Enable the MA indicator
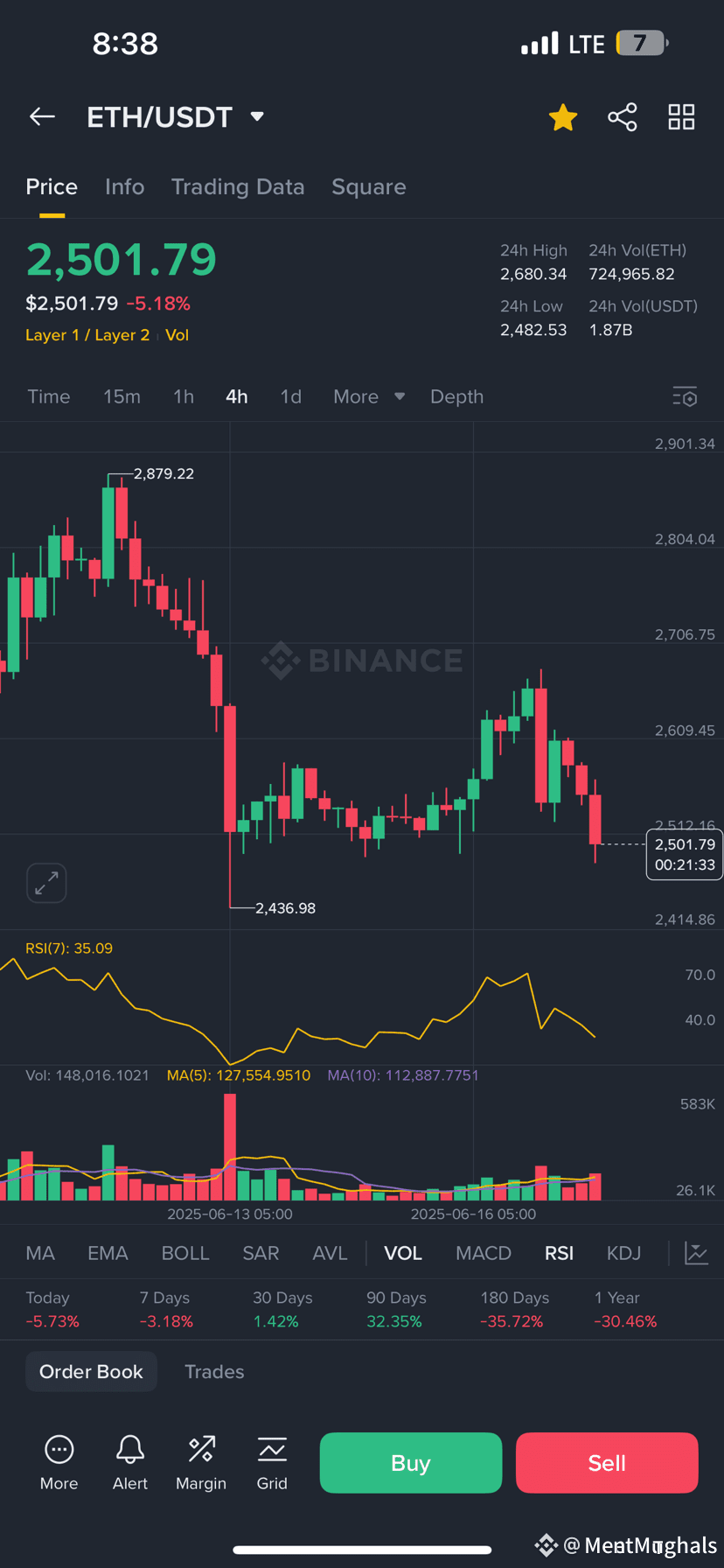Viewport: 724px width, 1568px height. (40, 1253)
